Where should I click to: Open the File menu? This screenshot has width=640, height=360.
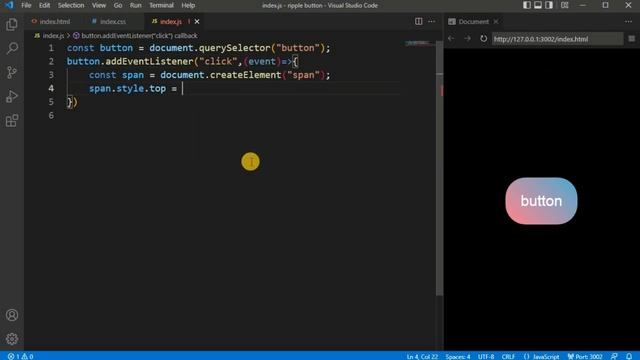click(26, 5)
